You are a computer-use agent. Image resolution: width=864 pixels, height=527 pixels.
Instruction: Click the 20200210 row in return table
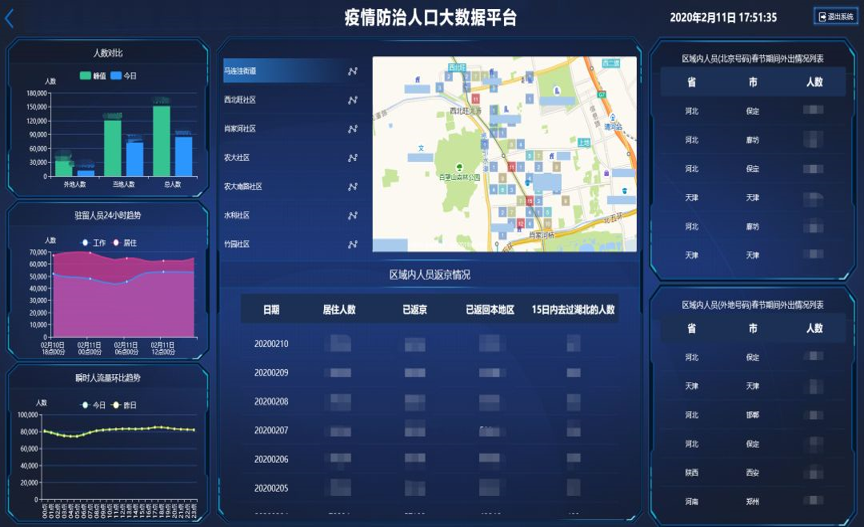point(271,344)
